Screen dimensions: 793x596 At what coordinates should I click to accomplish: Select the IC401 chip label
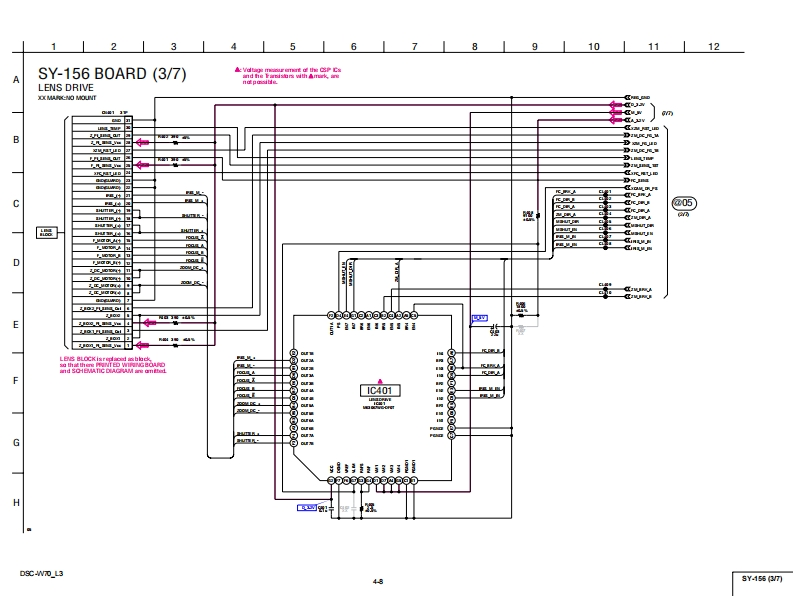(x=379, y=389)
